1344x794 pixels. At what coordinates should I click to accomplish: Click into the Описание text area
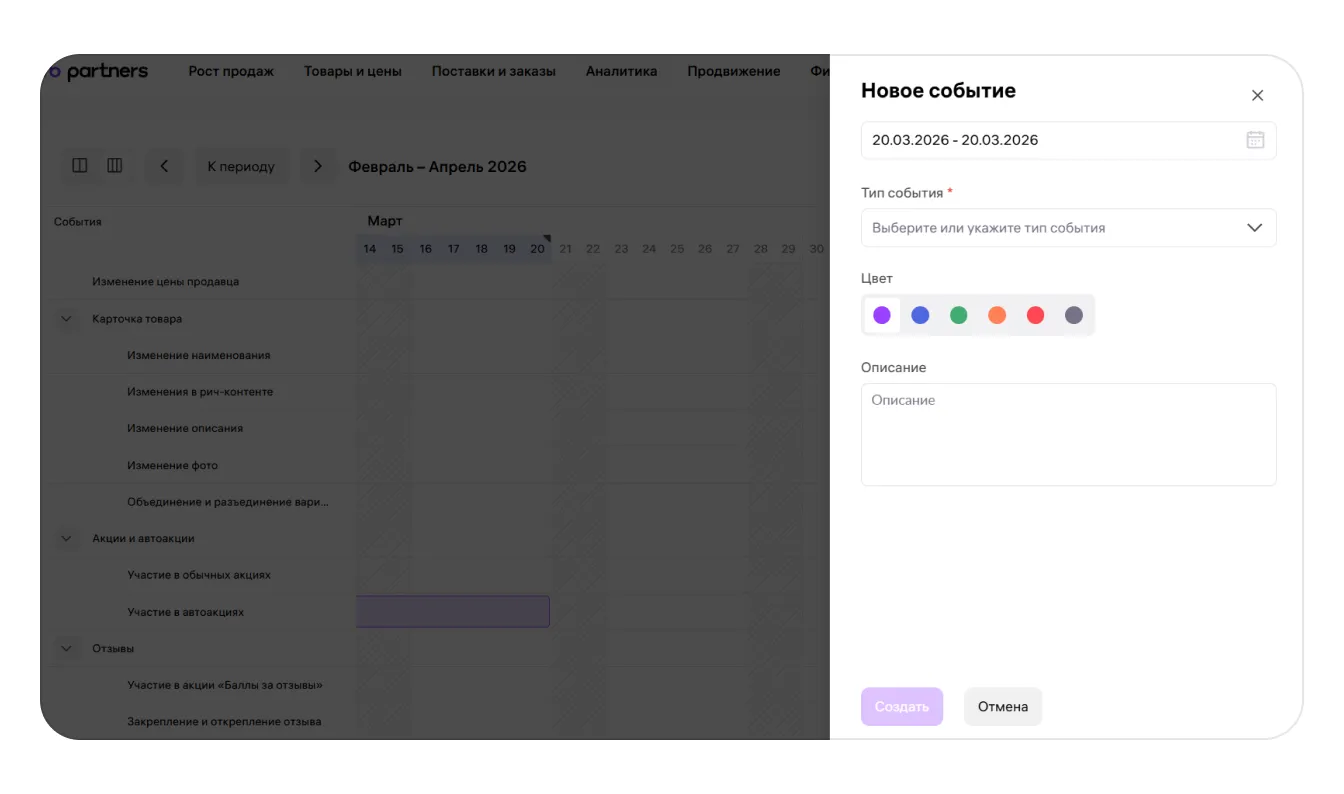point(1067,435)
